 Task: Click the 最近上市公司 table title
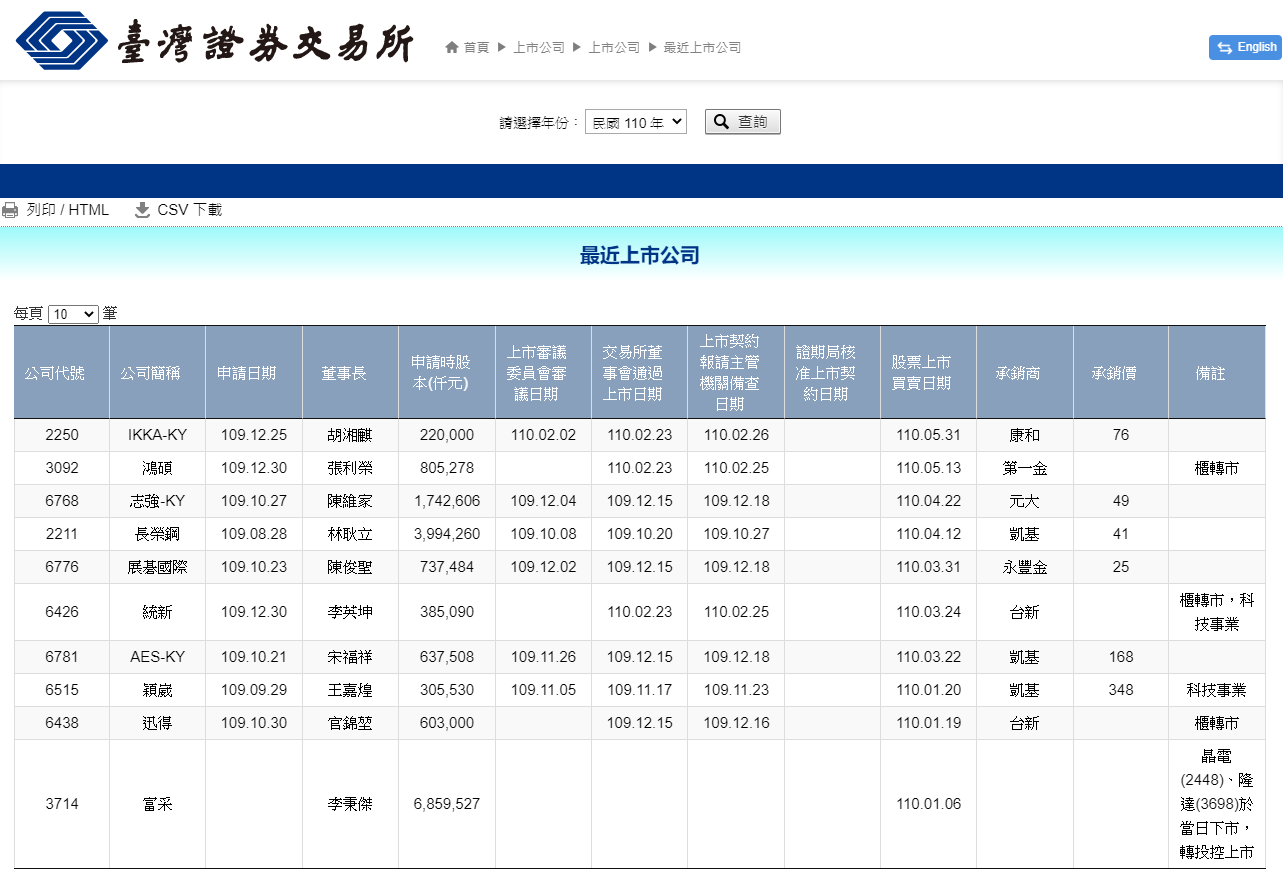click(640, 255)
